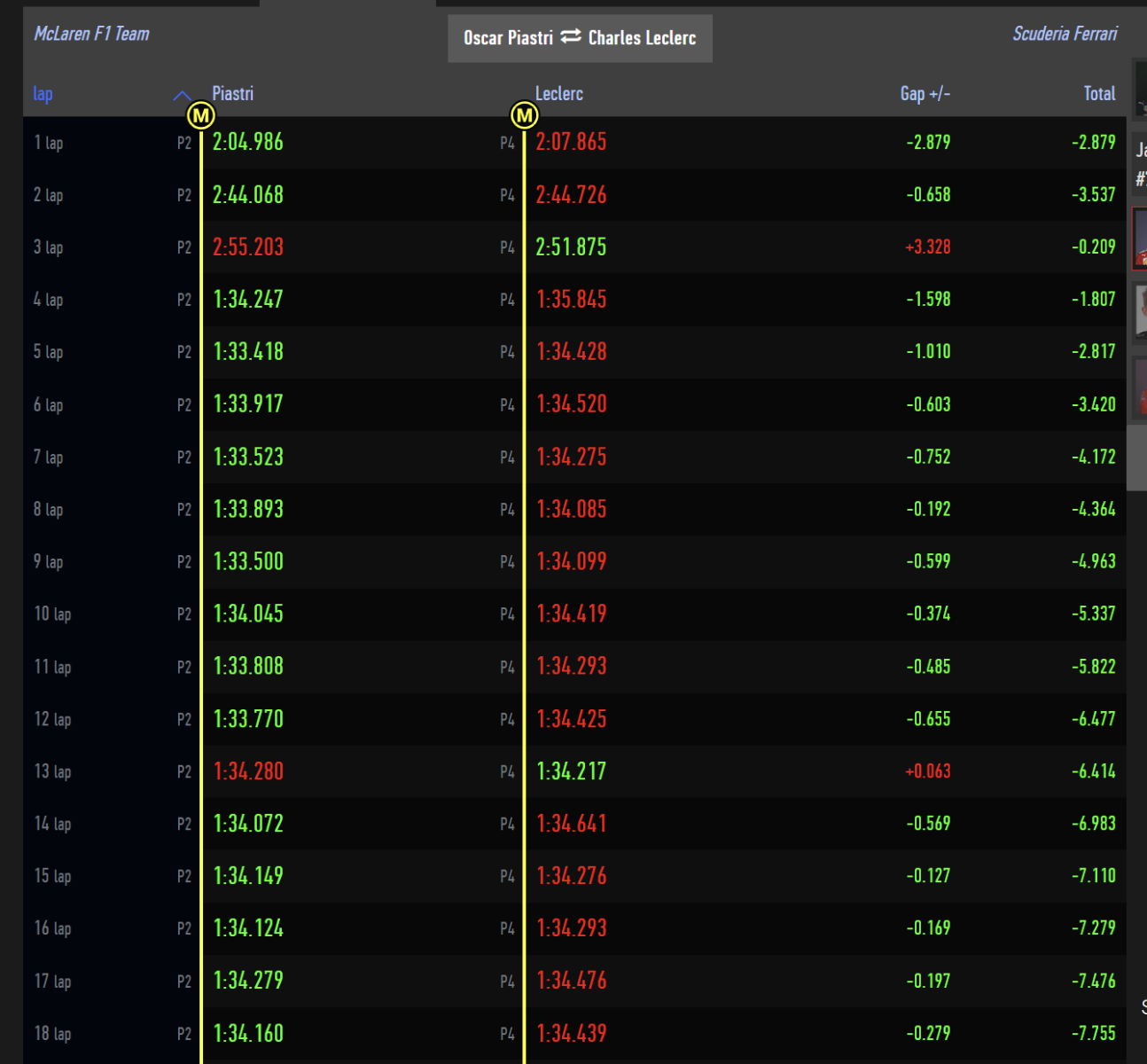Click the Leclerc column header
Screen dimensions: 1147x1064
(x=558, y=94)
